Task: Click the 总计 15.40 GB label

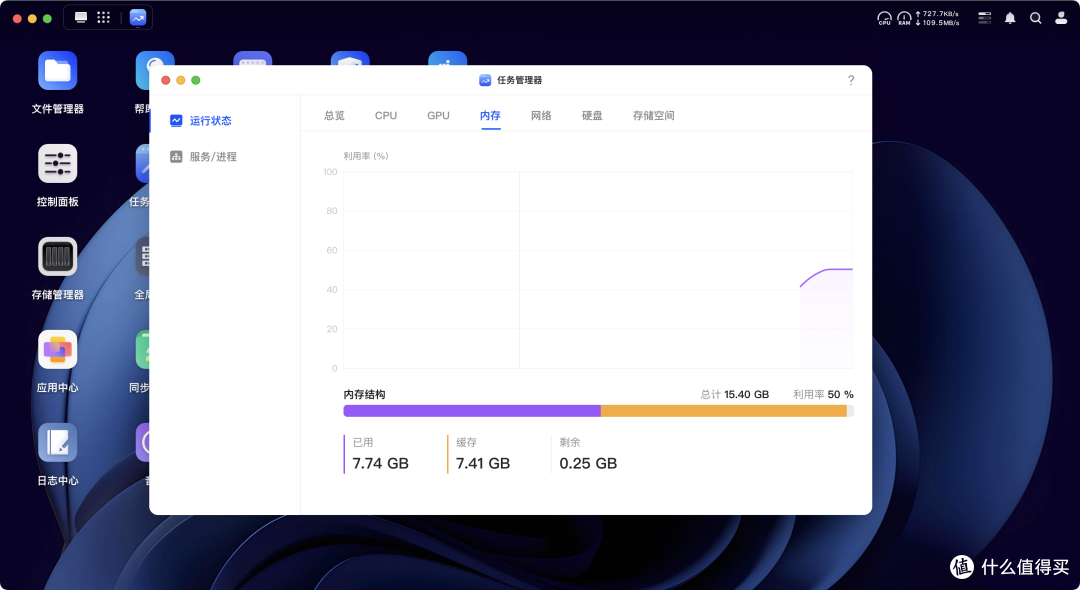Action: click(x=734, y=394)
